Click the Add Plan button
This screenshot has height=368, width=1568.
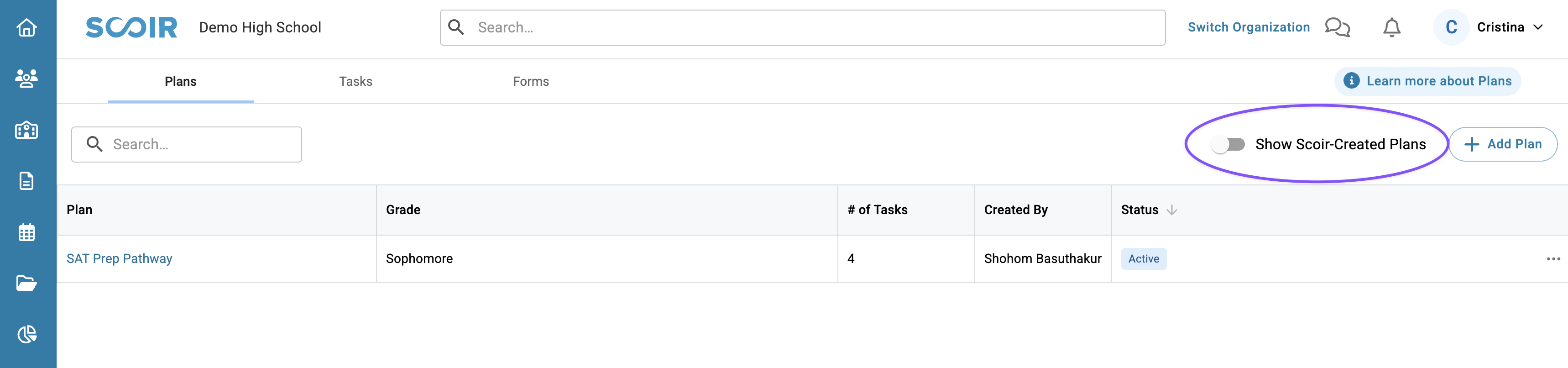pos(1503,144)
